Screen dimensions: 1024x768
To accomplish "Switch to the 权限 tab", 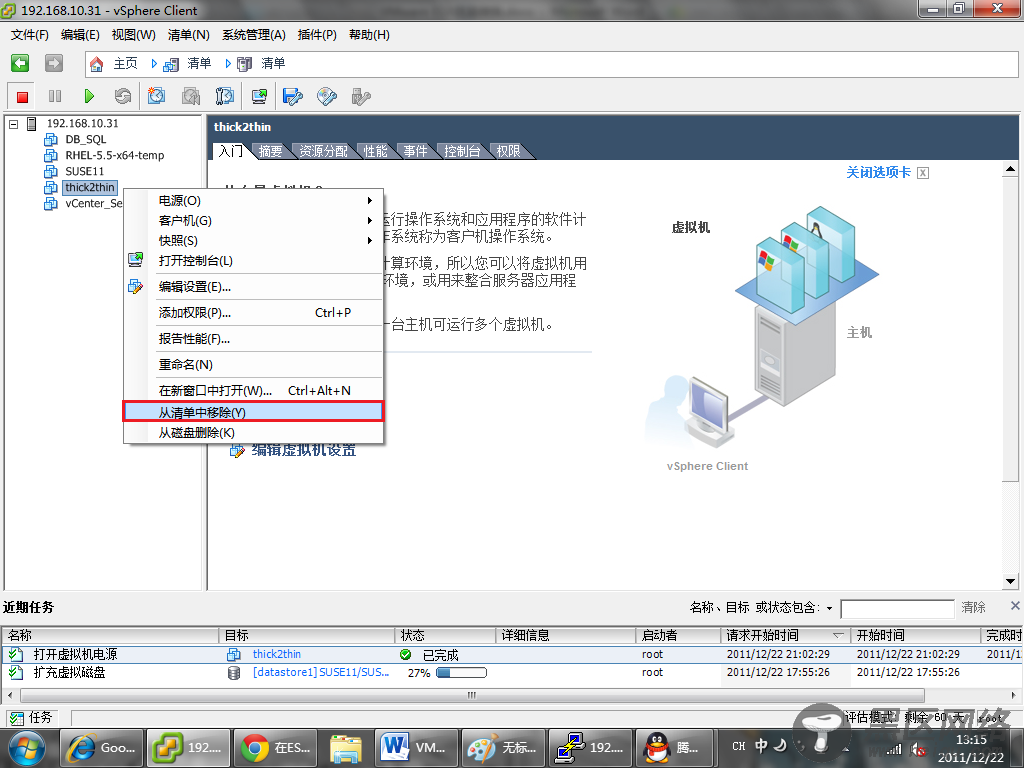I will (x=508, y=151).
